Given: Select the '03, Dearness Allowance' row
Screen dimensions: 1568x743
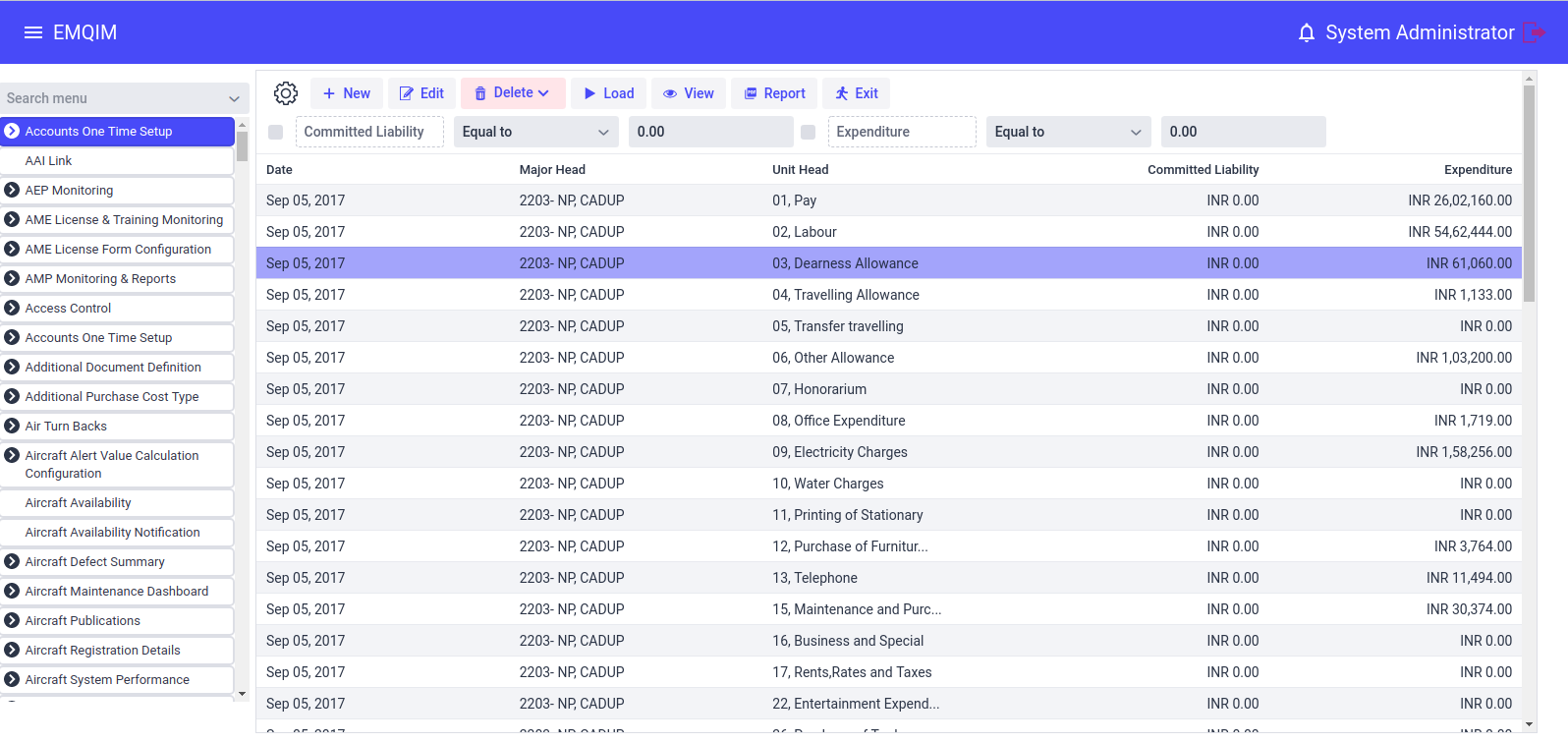Looking at the screenshot, I should (889, 263).
